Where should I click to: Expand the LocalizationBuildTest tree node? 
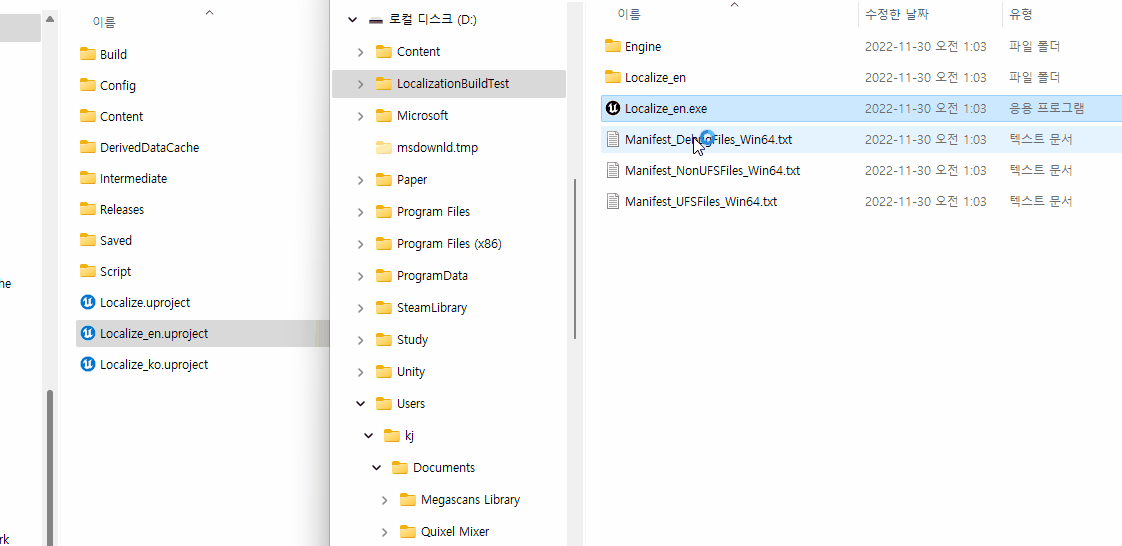pos(360,84)
